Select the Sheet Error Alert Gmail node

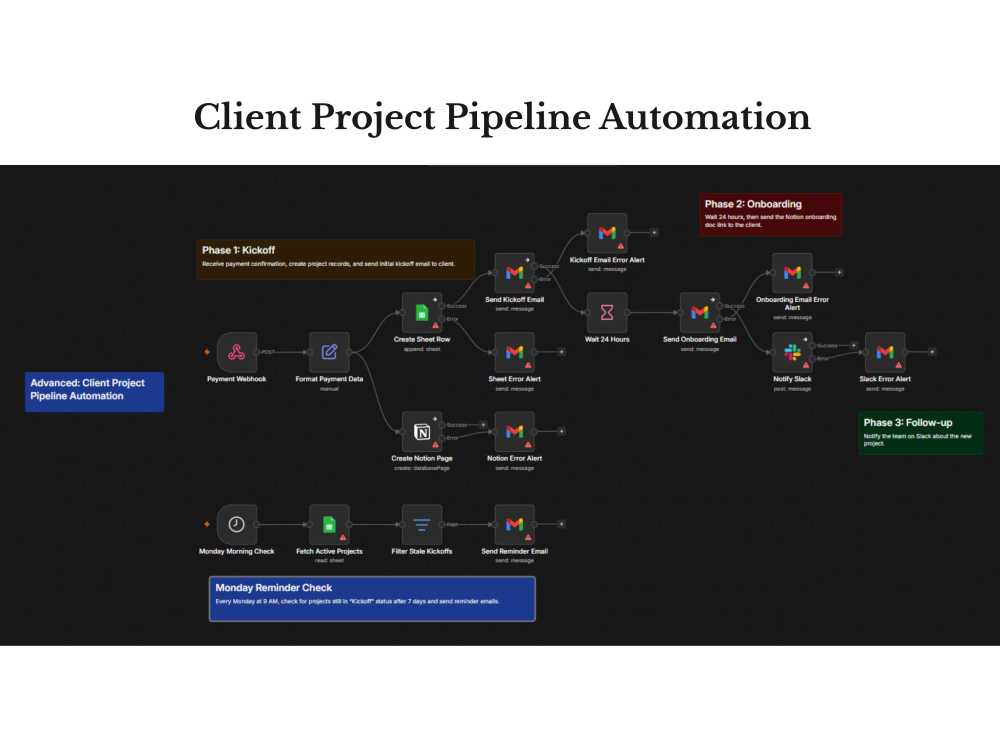click(x=515, y=352)
